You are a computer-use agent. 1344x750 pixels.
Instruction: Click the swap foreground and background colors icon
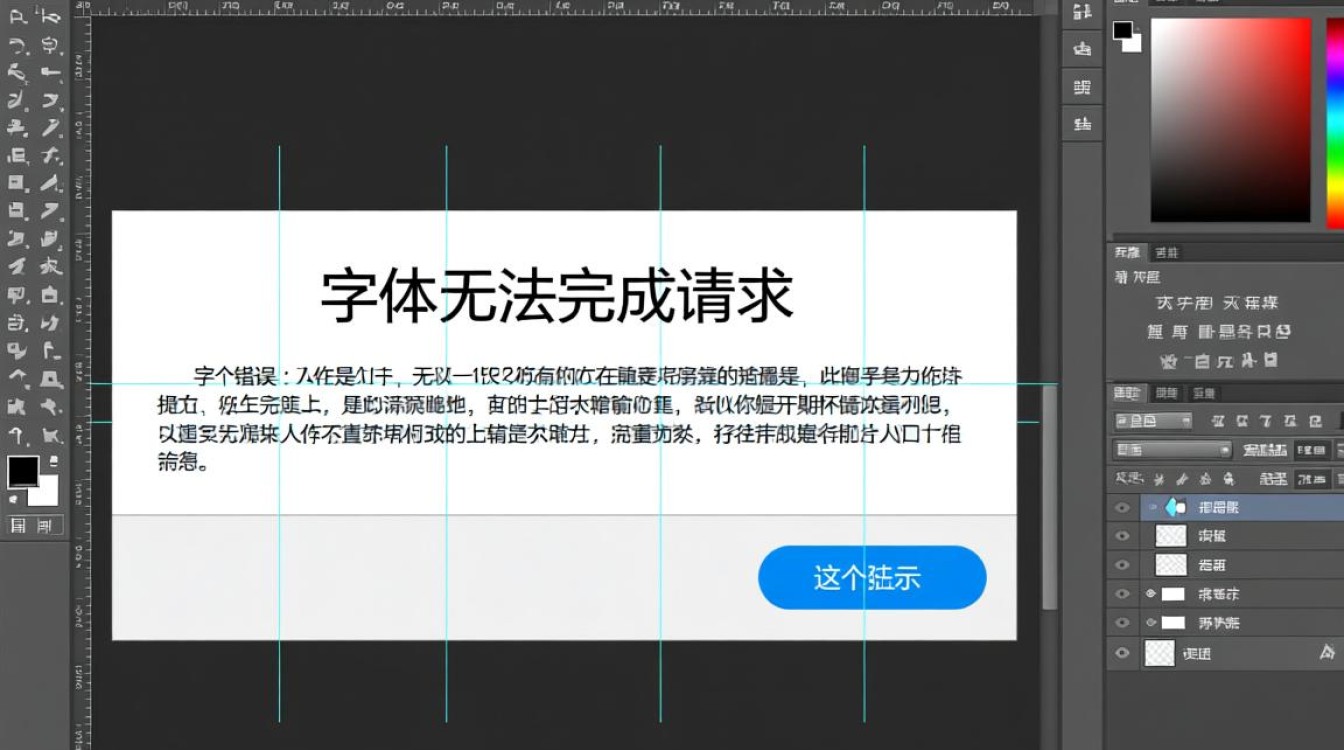click(53, 460)
